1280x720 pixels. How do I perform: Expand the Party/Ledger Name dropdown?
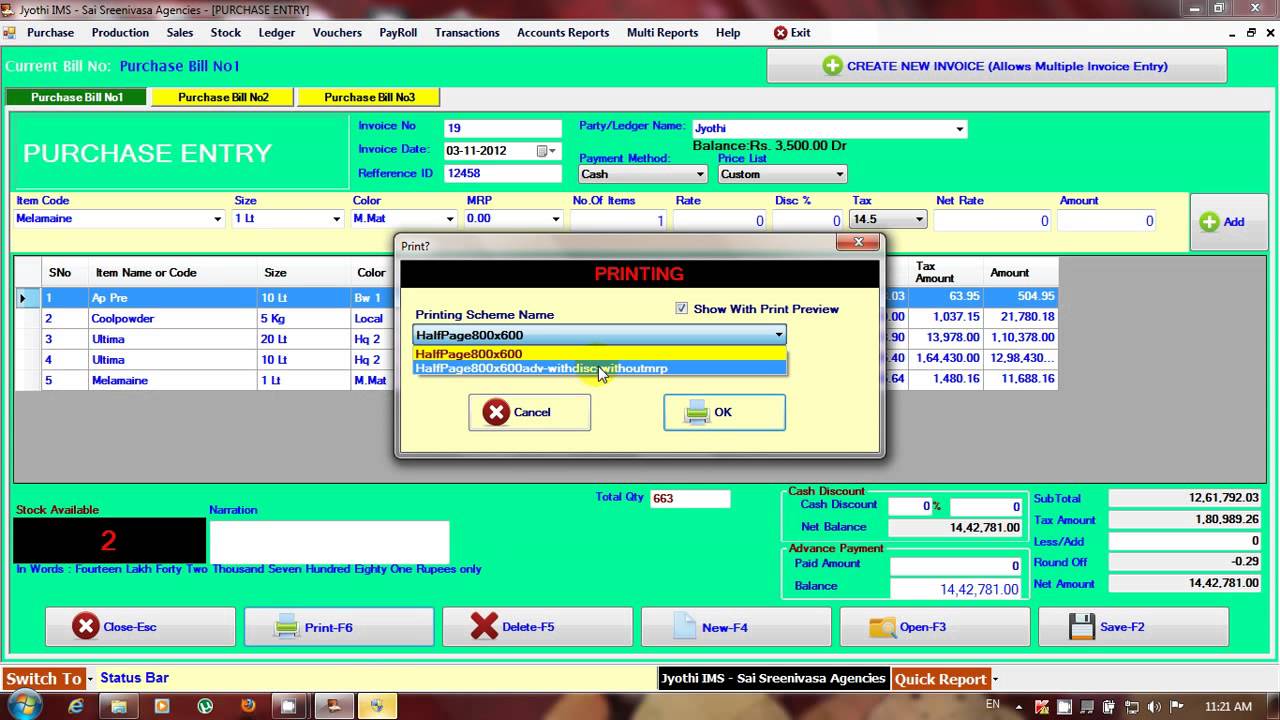[x=959, y=129]
